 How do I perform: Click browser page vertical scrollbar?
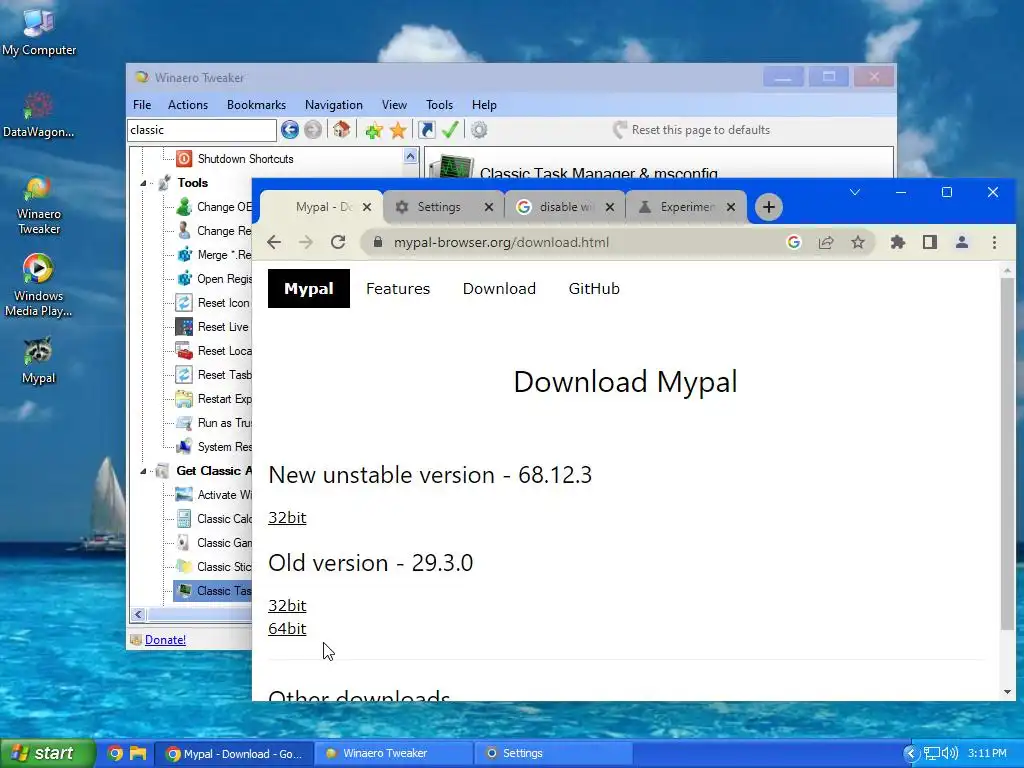point(1007,454)
